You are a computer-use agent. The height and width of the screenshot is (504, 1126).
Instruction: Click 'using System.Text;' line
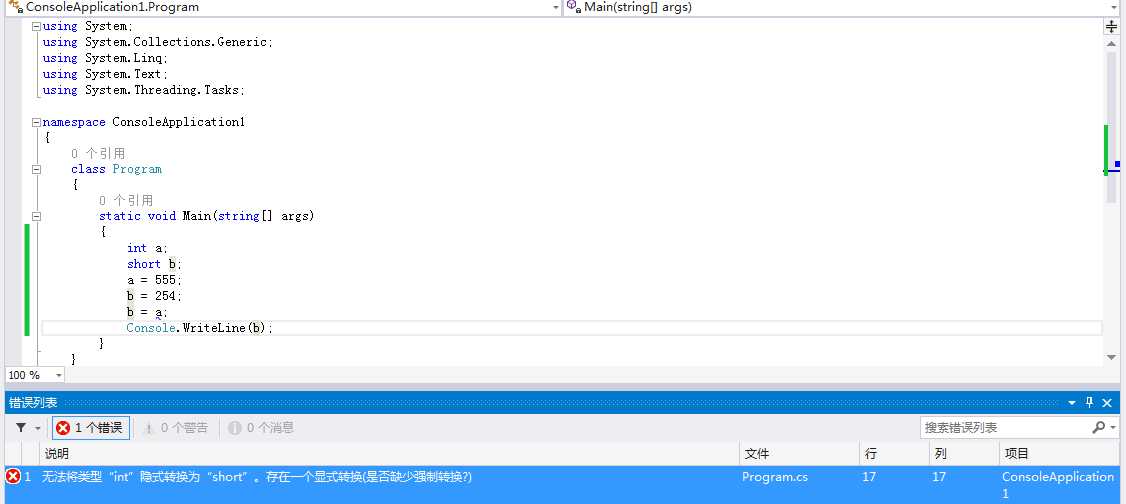(x=105, y=74)
